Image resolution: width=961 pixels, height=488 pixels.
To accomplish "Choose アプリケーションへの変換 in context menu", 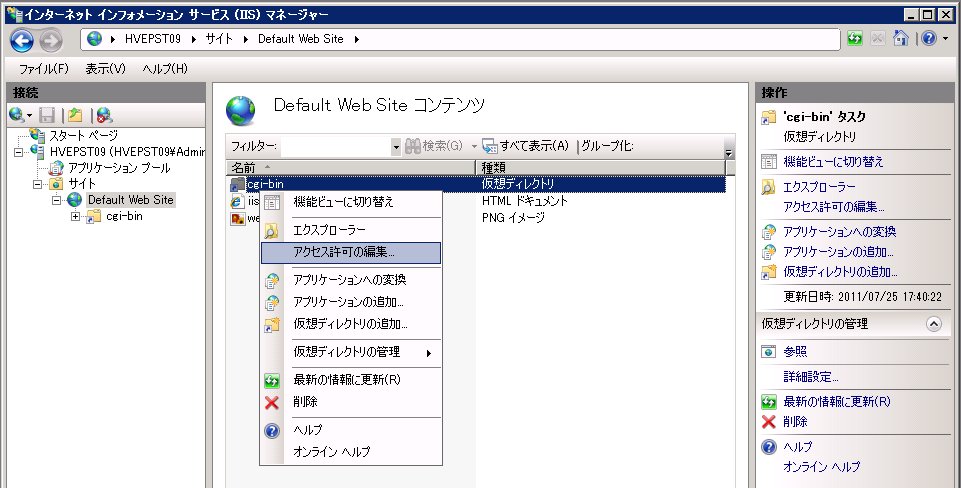I will pos(351,280).
